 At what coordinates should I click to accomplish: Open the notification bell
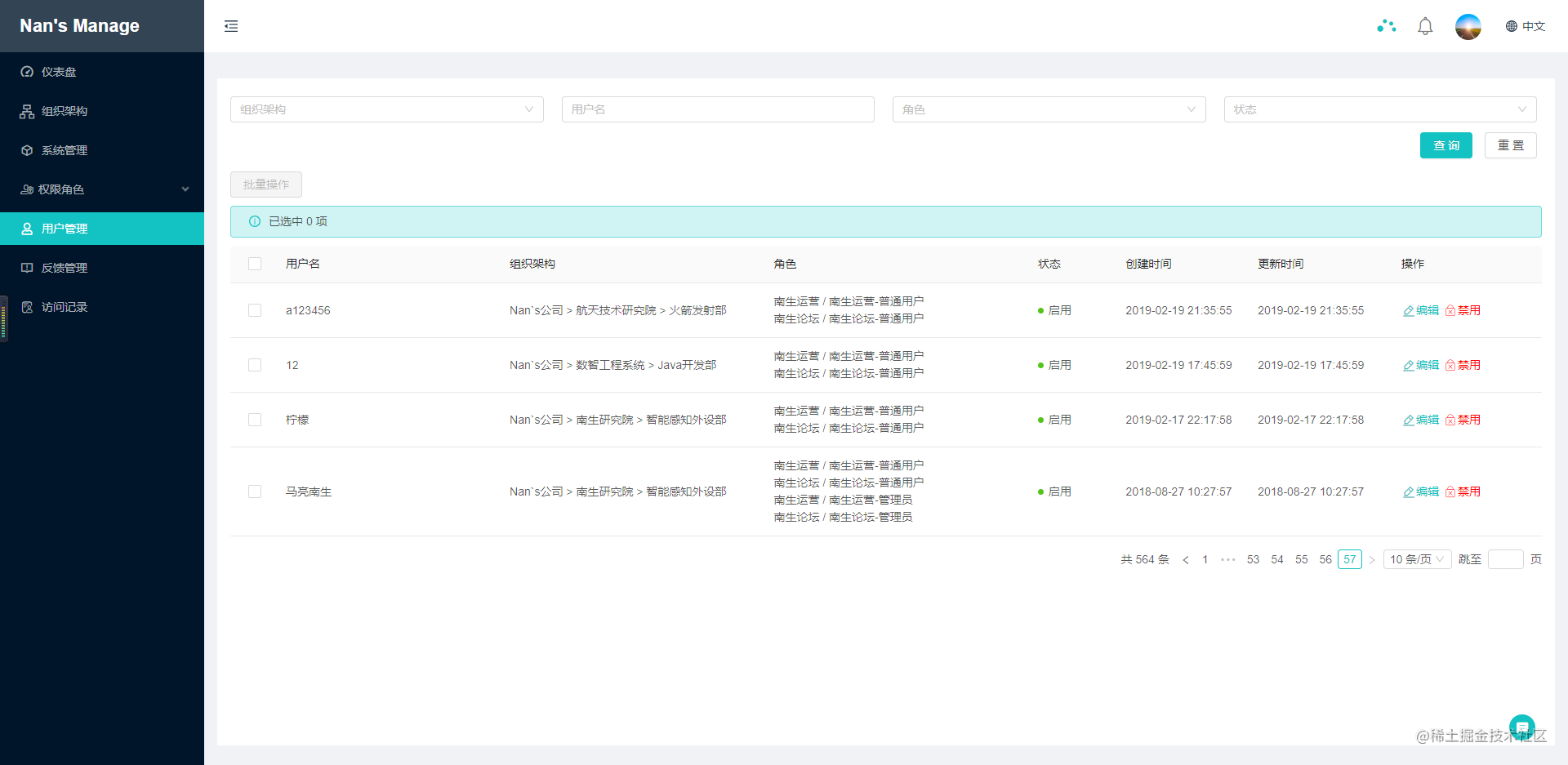pos(1425,26)
